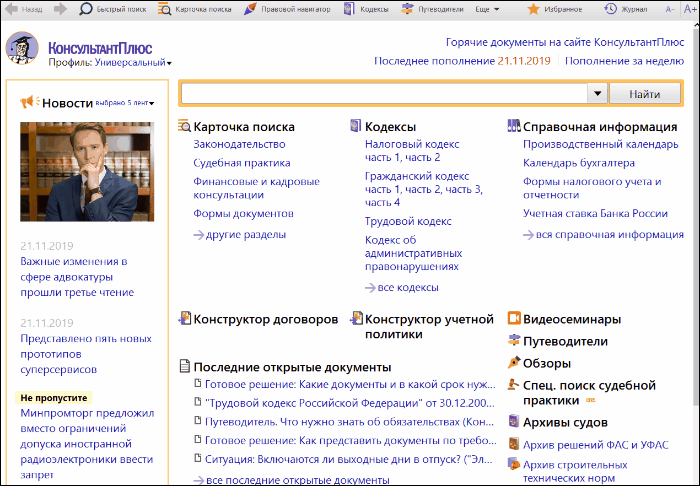The height and width of the screenshot is (486, 700).
Task: Open Минпромторг предложил news item
Action: (x=87, y=444)
